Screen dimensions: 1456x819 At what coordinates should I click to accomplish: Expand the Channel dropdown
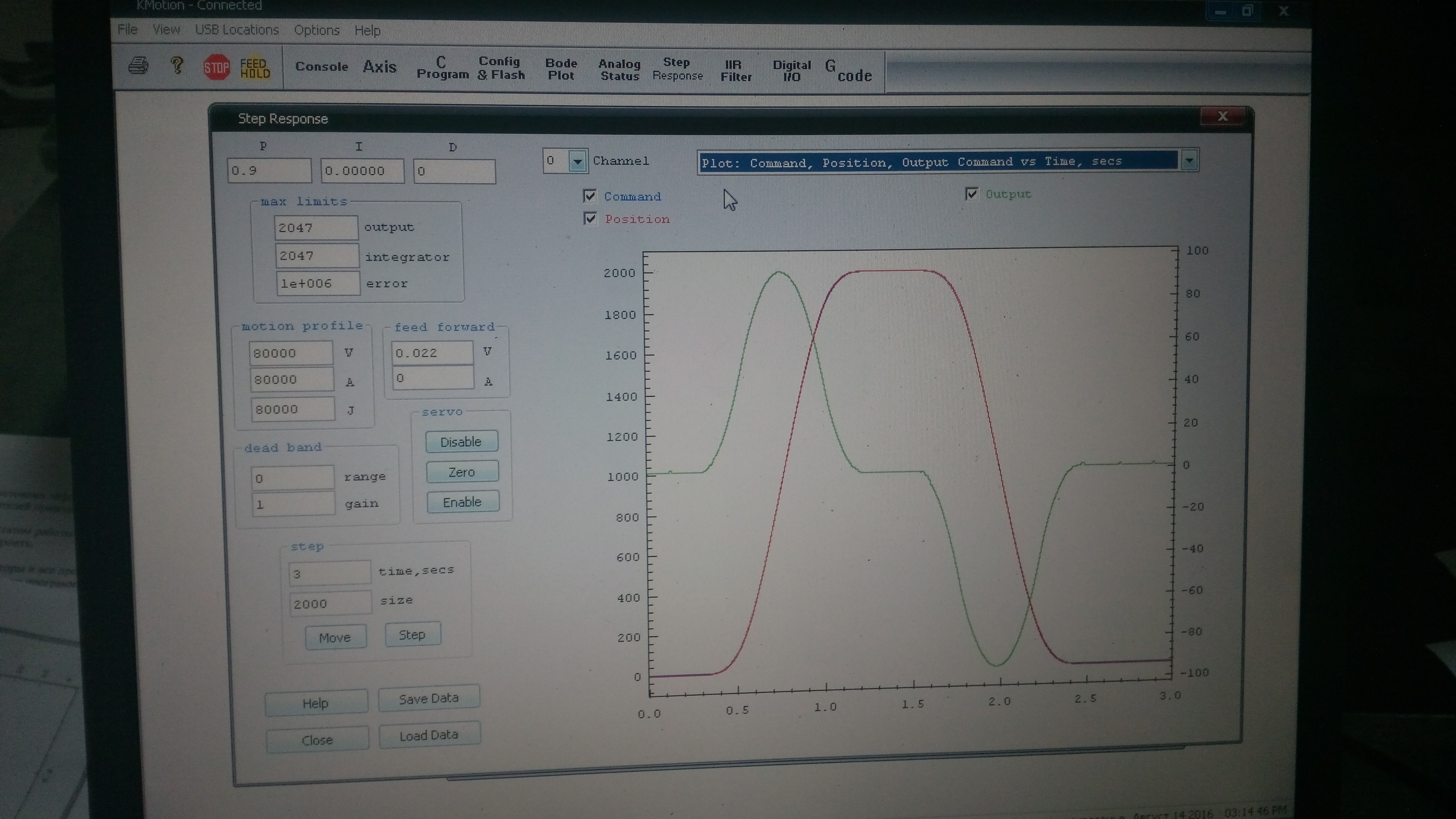click(x=577, y=162)
